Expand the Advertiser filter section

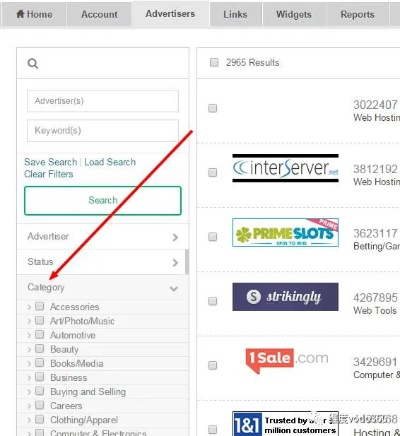pos(103,237)
